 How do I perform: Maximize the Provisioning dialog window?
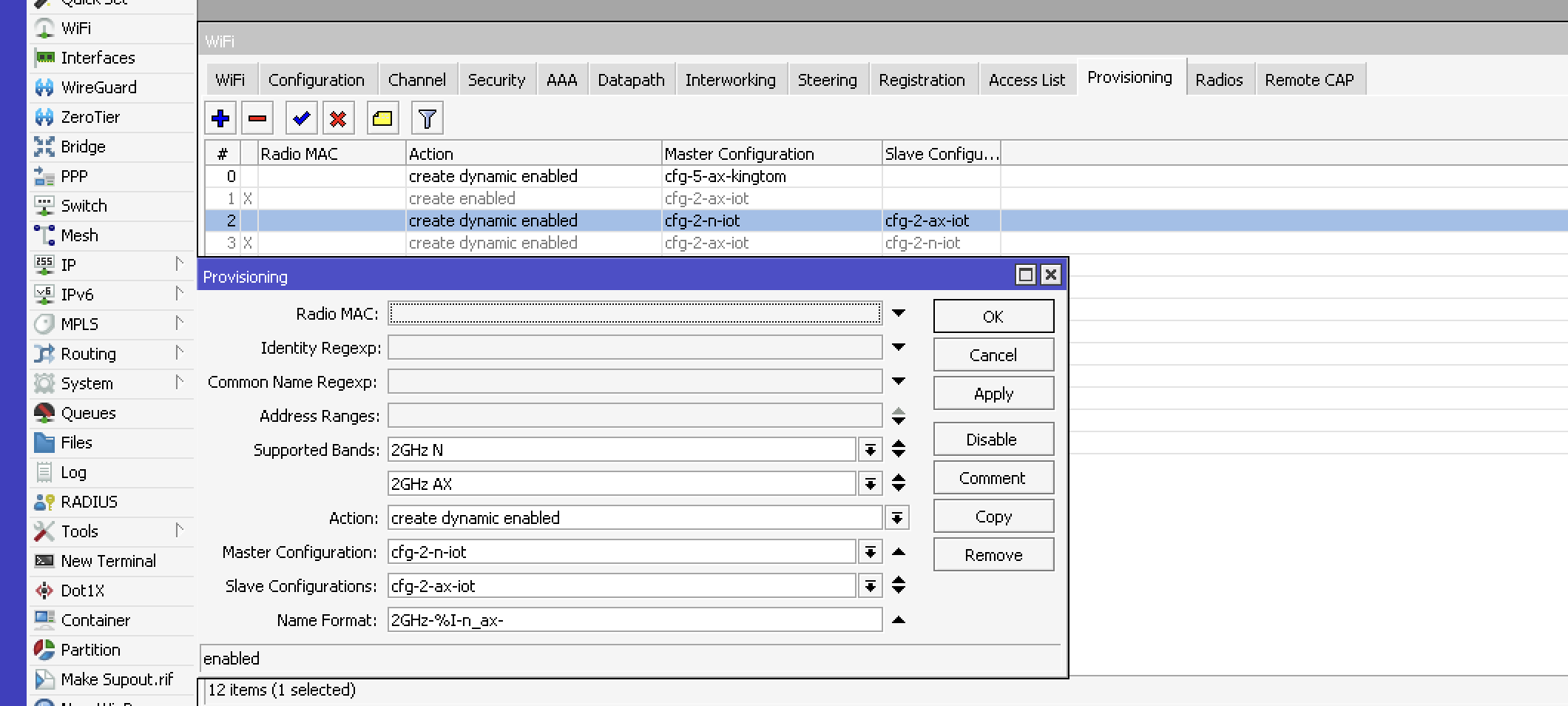pos(1026,275)
